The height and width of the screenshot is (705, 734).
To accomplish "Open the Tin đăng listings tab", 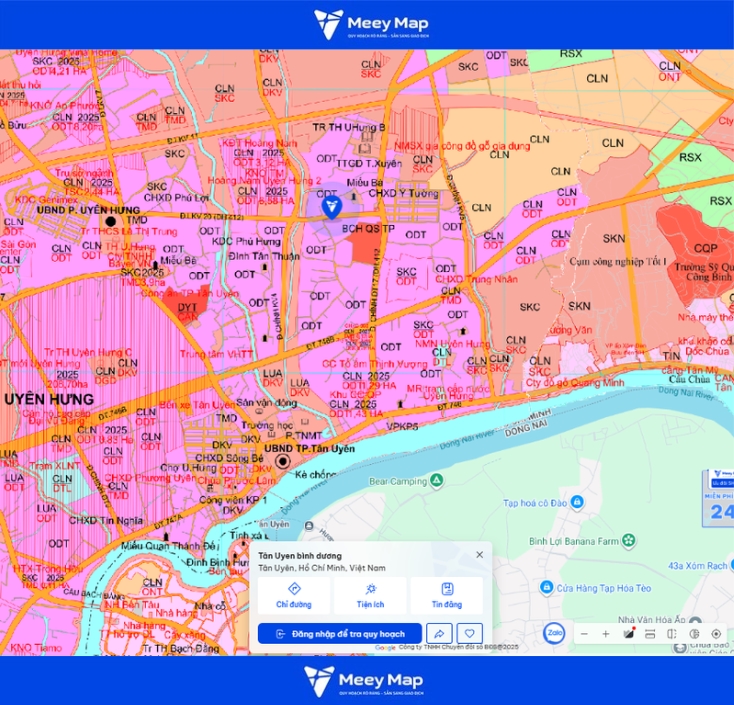I will pos(447,595).
